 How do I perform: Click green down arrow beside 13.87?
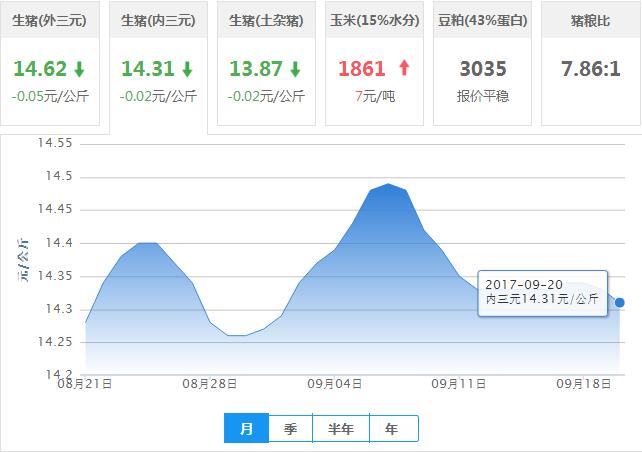tap(296, 69)
